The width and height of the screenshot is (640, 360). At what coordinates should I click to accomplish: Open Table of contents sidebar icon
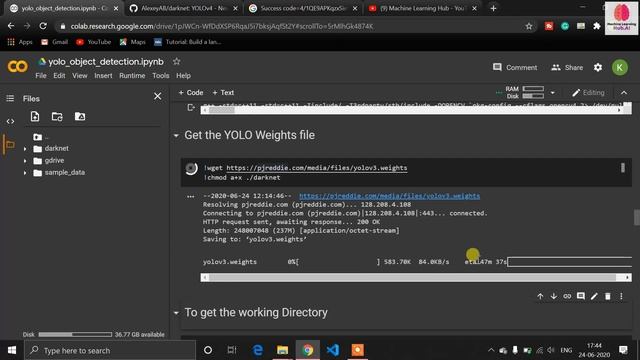point(10,98)
